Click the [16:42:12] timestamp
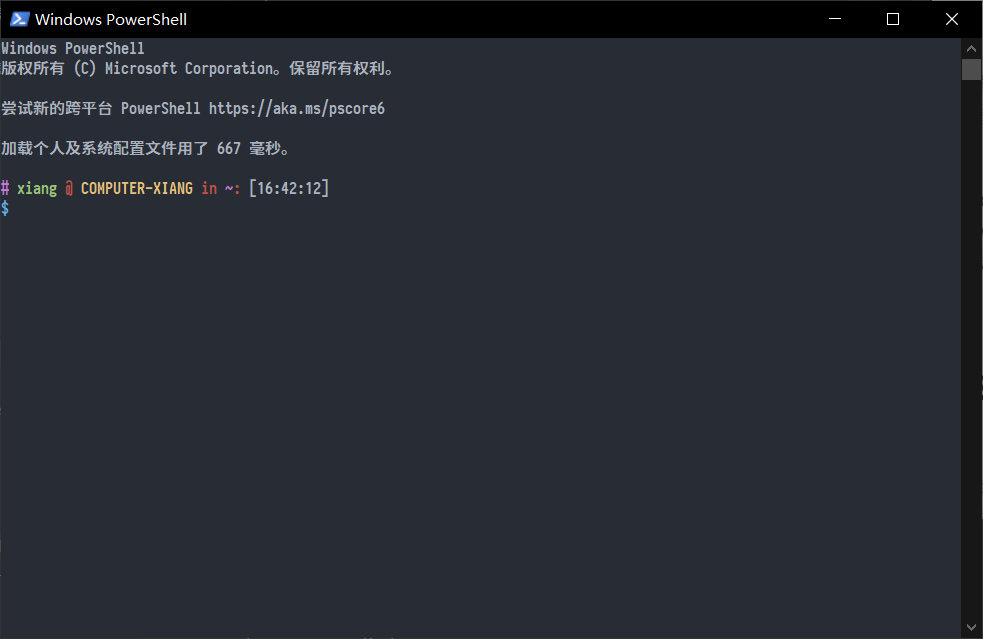Viewport: 983px width, 639px height. coord(288,188)
